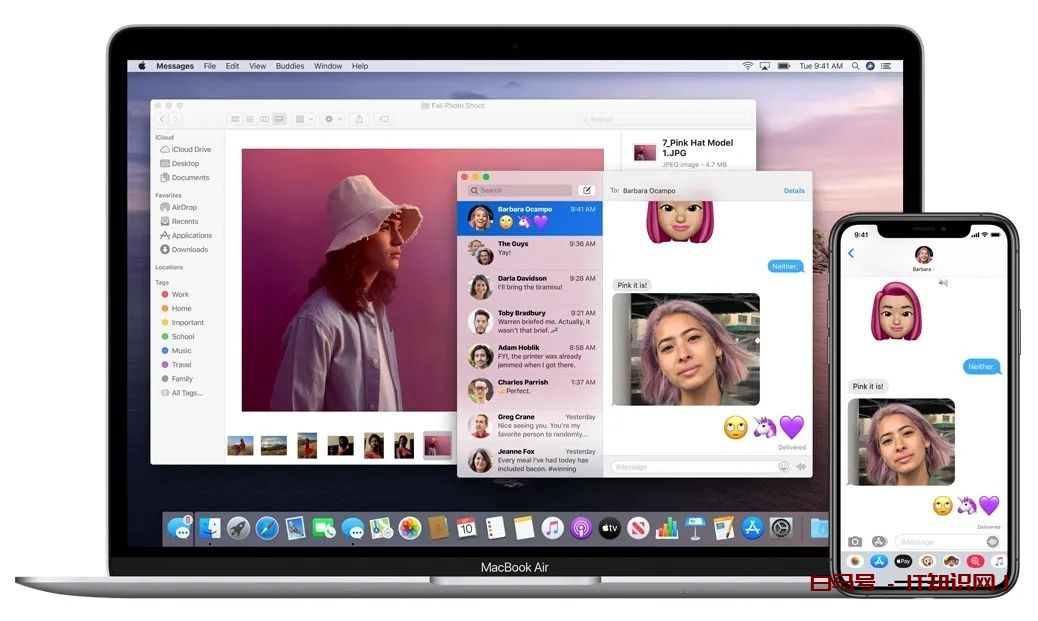Viewport: 1038px width, 621px height.
Task: Switch Finder to list view
Action: pyautogui.click(x=250, y=119)
